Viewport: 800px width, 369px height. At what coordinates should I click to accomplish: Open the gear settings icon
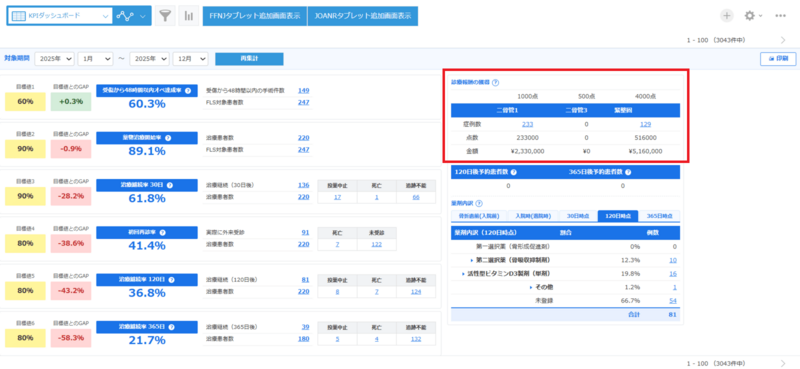coord(749,16)
